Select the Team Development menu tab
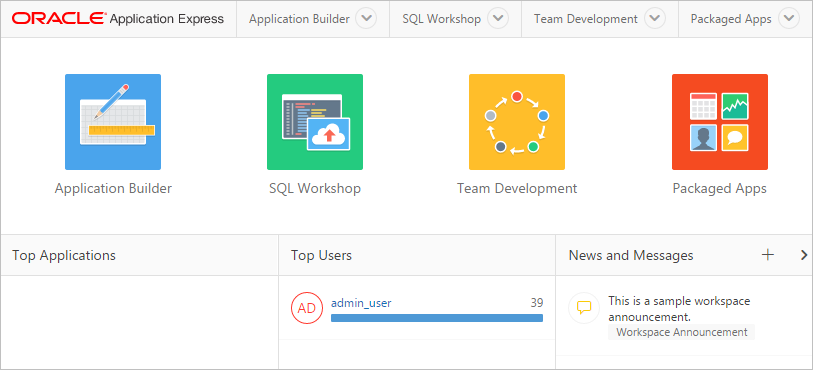 [585, 19]
